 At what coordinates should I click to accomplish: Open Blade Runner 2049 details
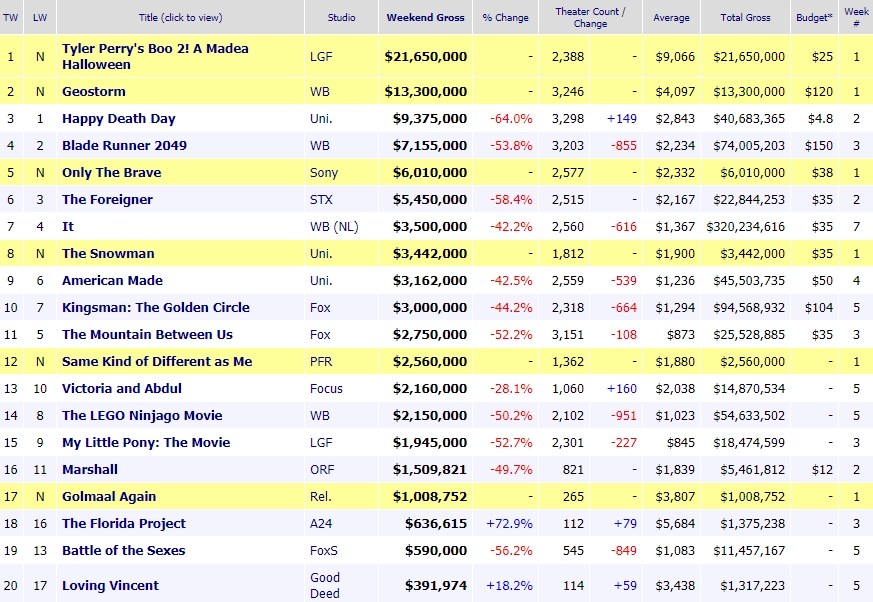124,145
